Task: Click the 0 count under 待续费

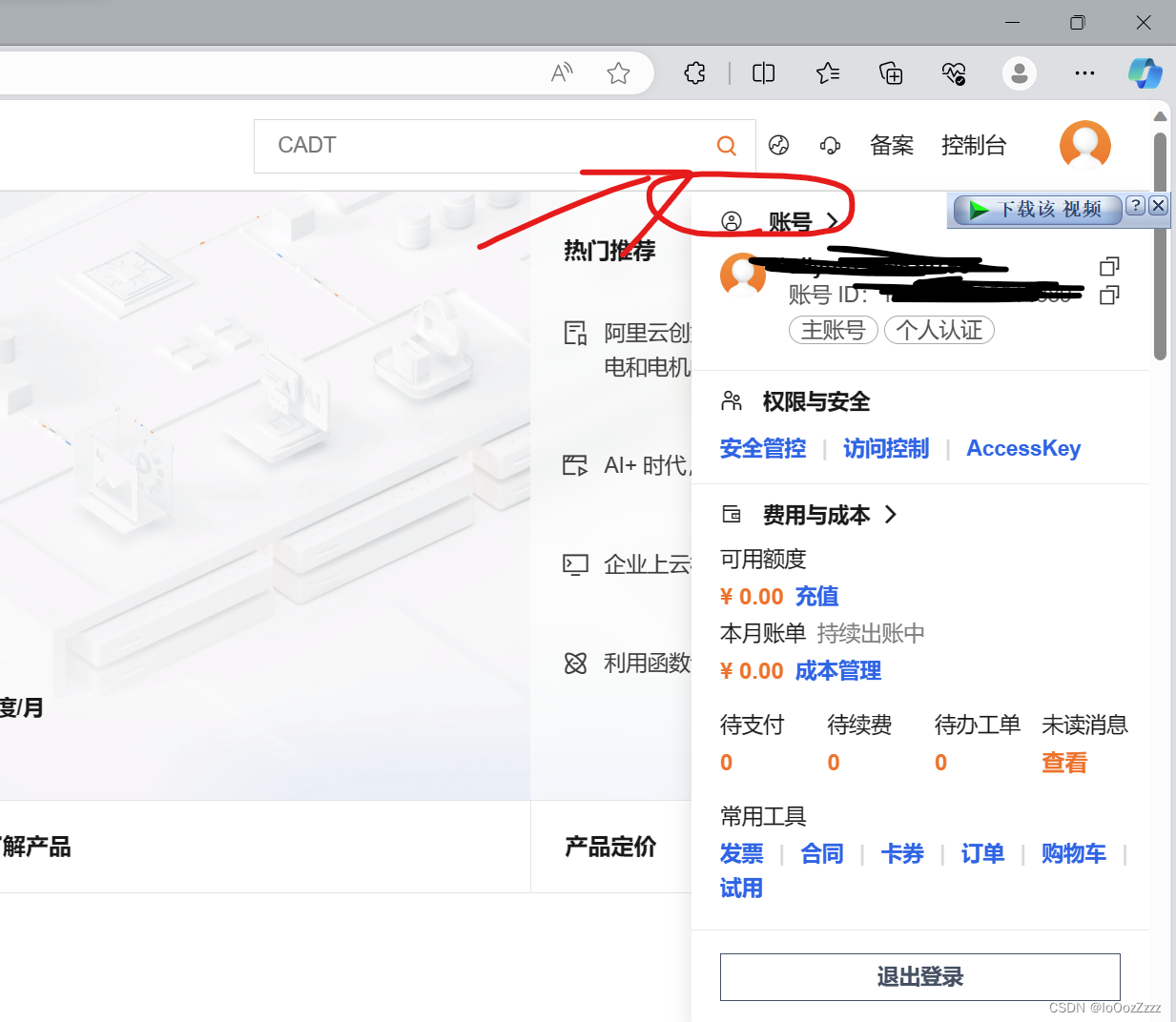Action: tap(834, 763)
